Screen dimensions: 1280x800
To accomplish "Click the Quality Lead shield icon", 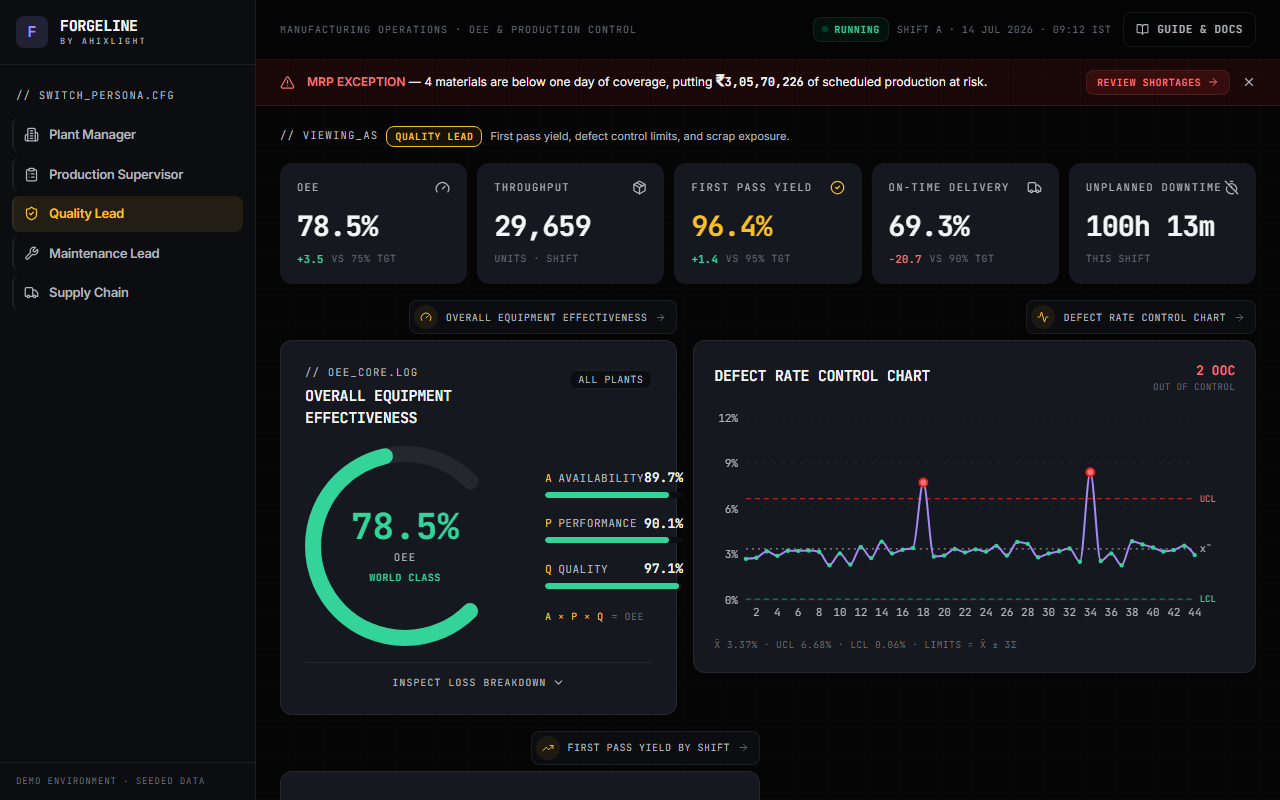I will coord(31,213).
